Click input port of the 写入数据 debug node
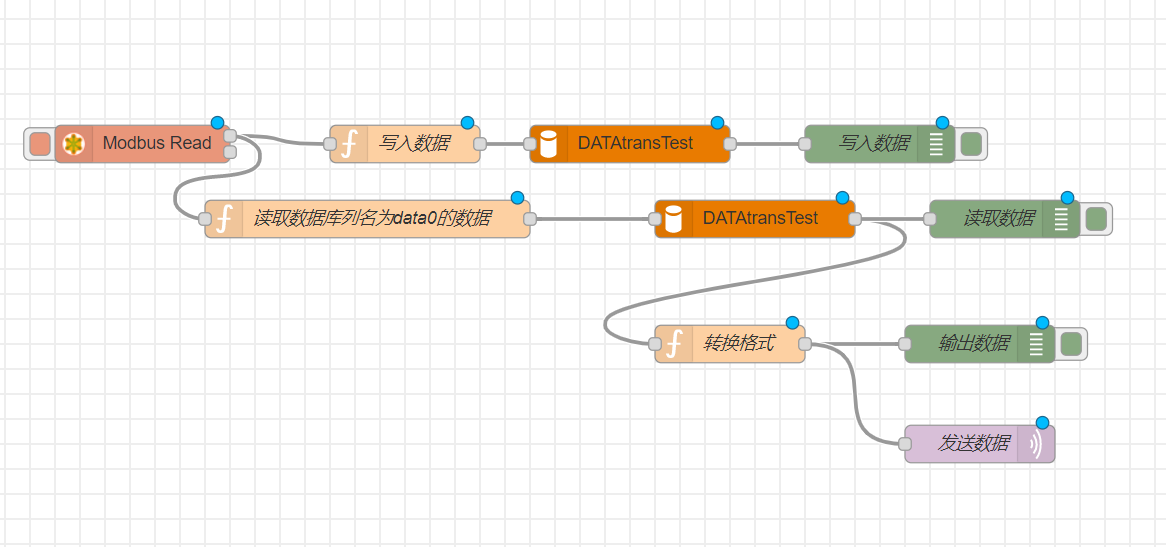 click(805, 144)
